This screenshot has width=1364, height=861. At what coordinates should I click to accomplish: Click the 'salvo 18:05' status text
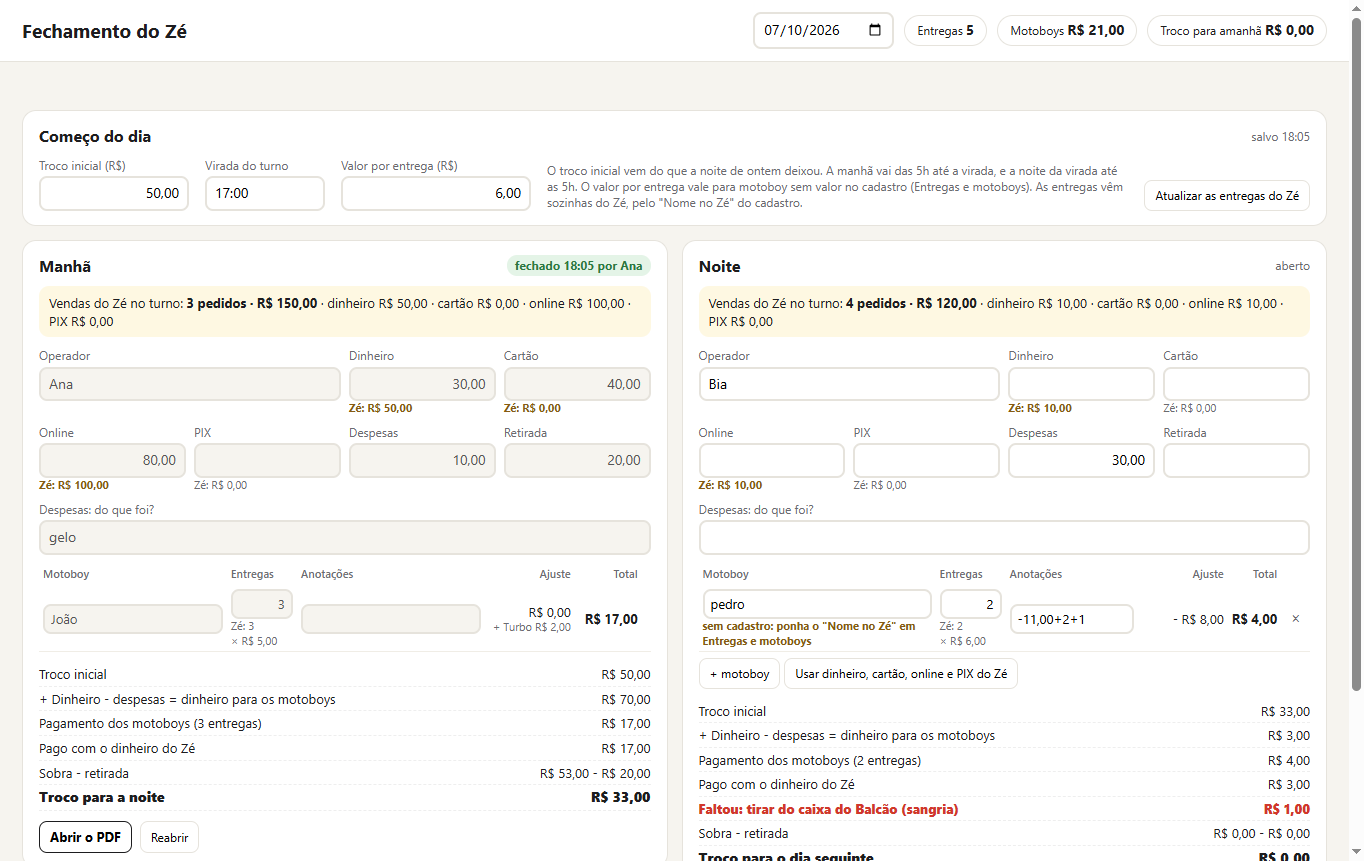[x=1280, y=137]
